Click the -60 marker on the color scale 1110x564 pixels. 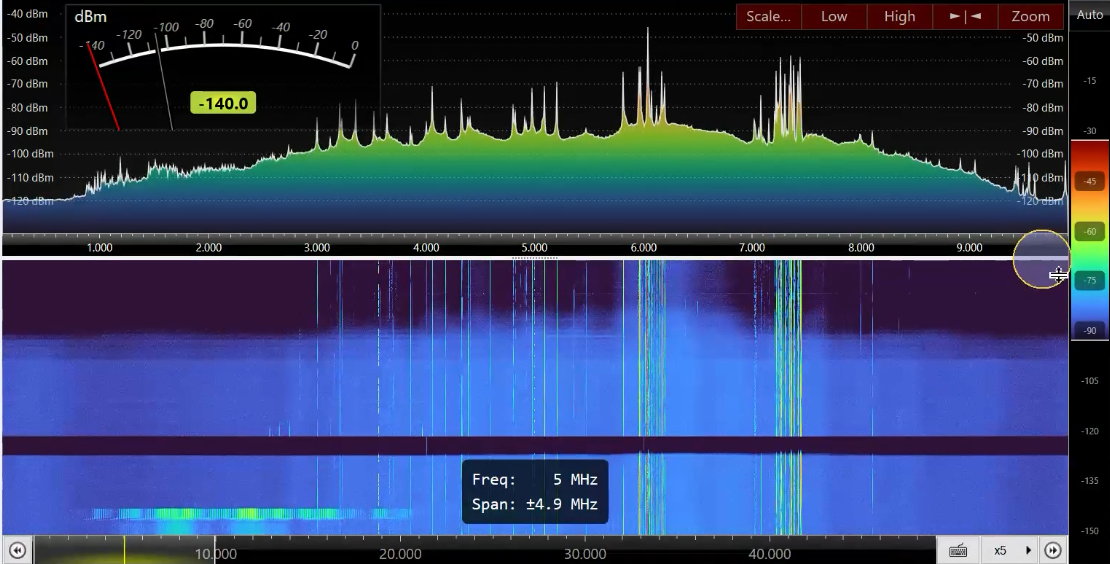[x=1089, y=231]
